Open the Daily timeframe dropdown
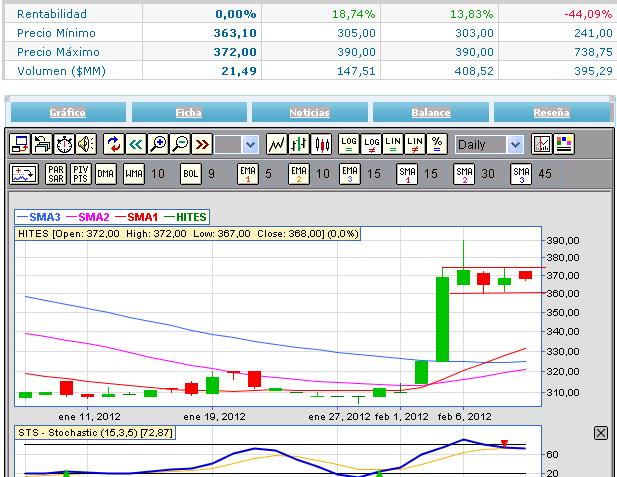Viewport: 617px width, 477px height. pyautogui.click(x=489, y=144)
